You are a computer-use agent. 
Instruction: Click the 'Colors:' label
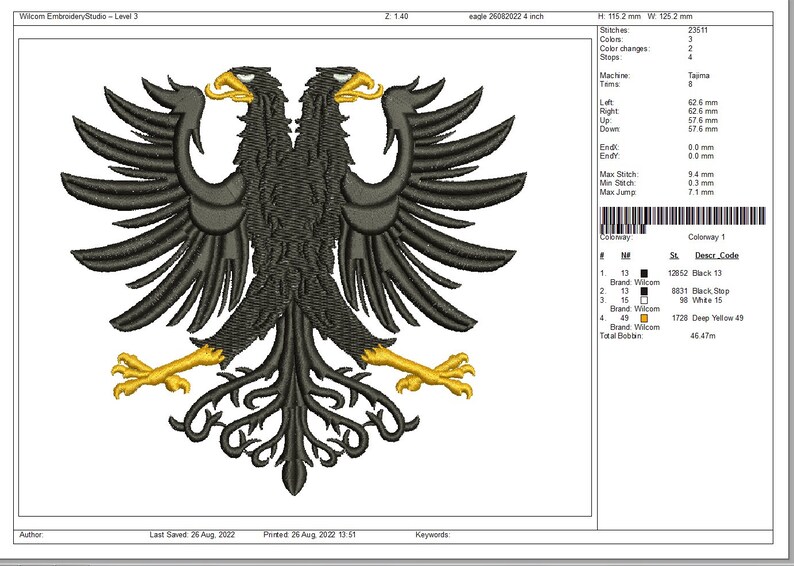[x=611, y=39]
